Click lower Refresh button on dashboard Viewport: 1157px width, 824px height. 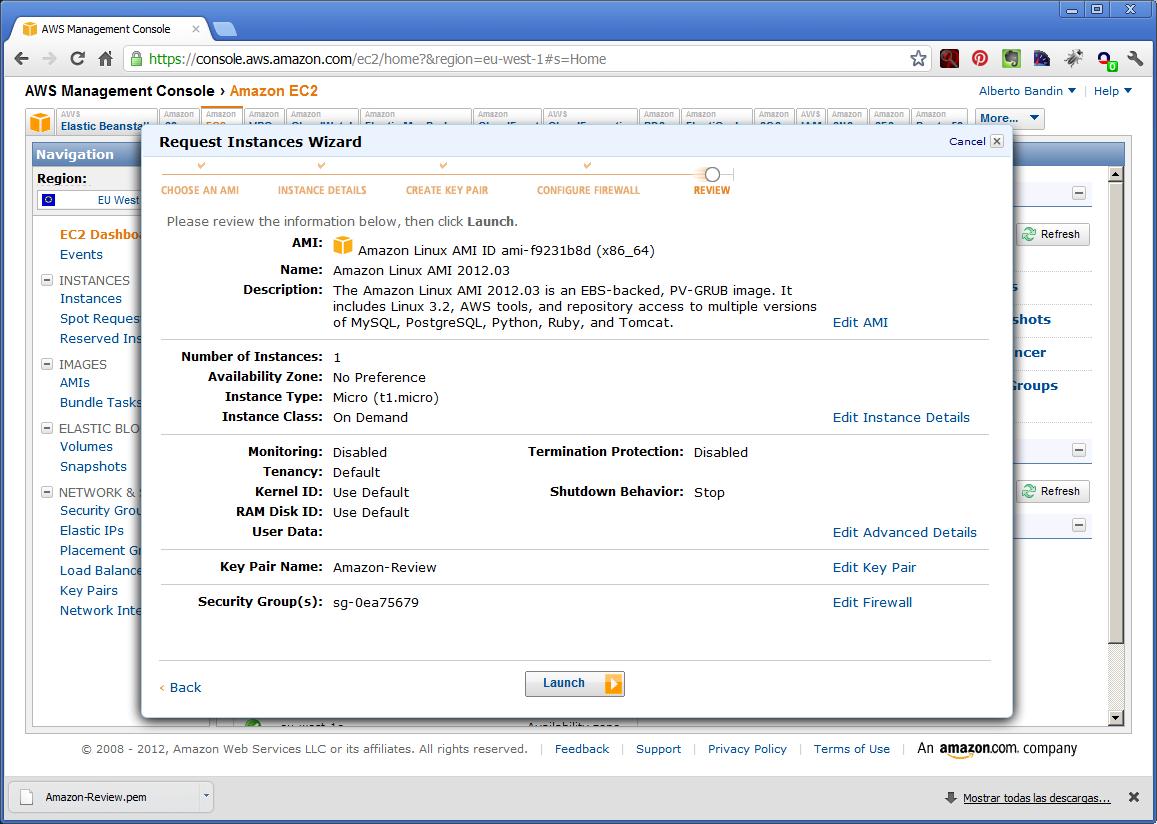1052,491
